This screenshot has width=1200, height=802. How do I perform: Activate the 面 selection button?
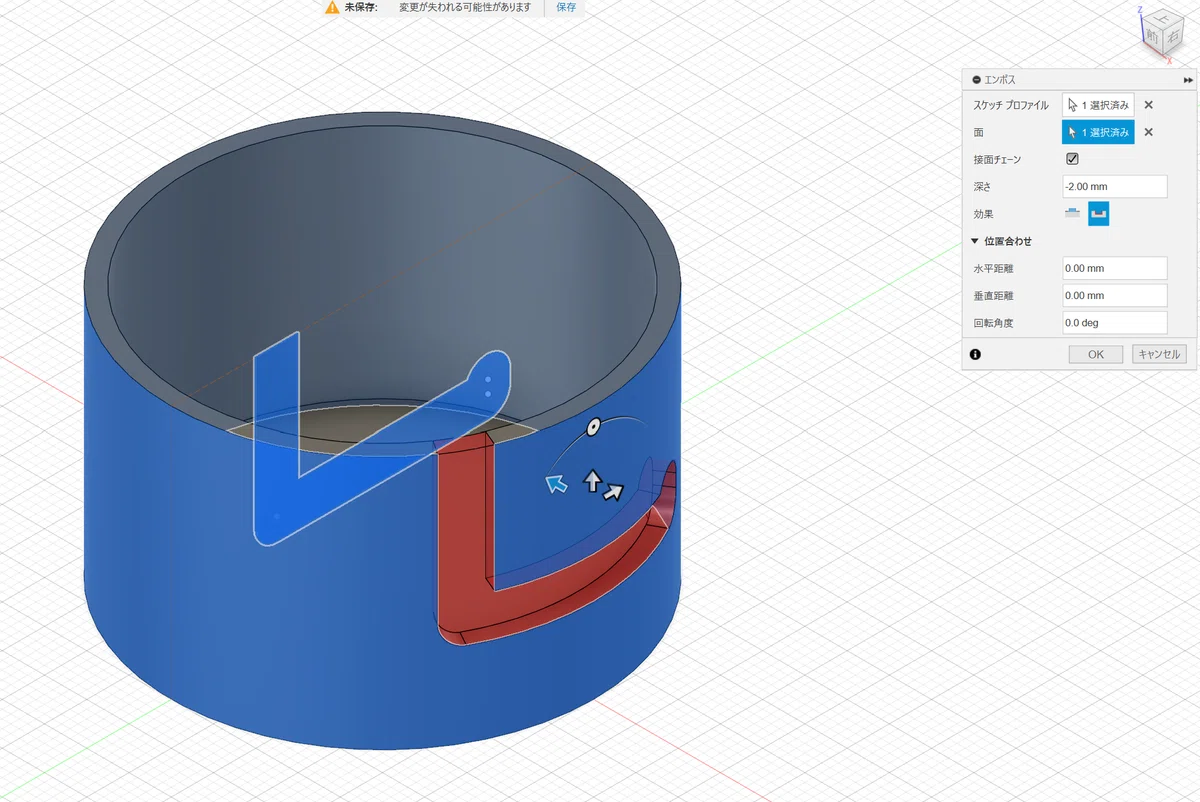(x=1098, y=132)
